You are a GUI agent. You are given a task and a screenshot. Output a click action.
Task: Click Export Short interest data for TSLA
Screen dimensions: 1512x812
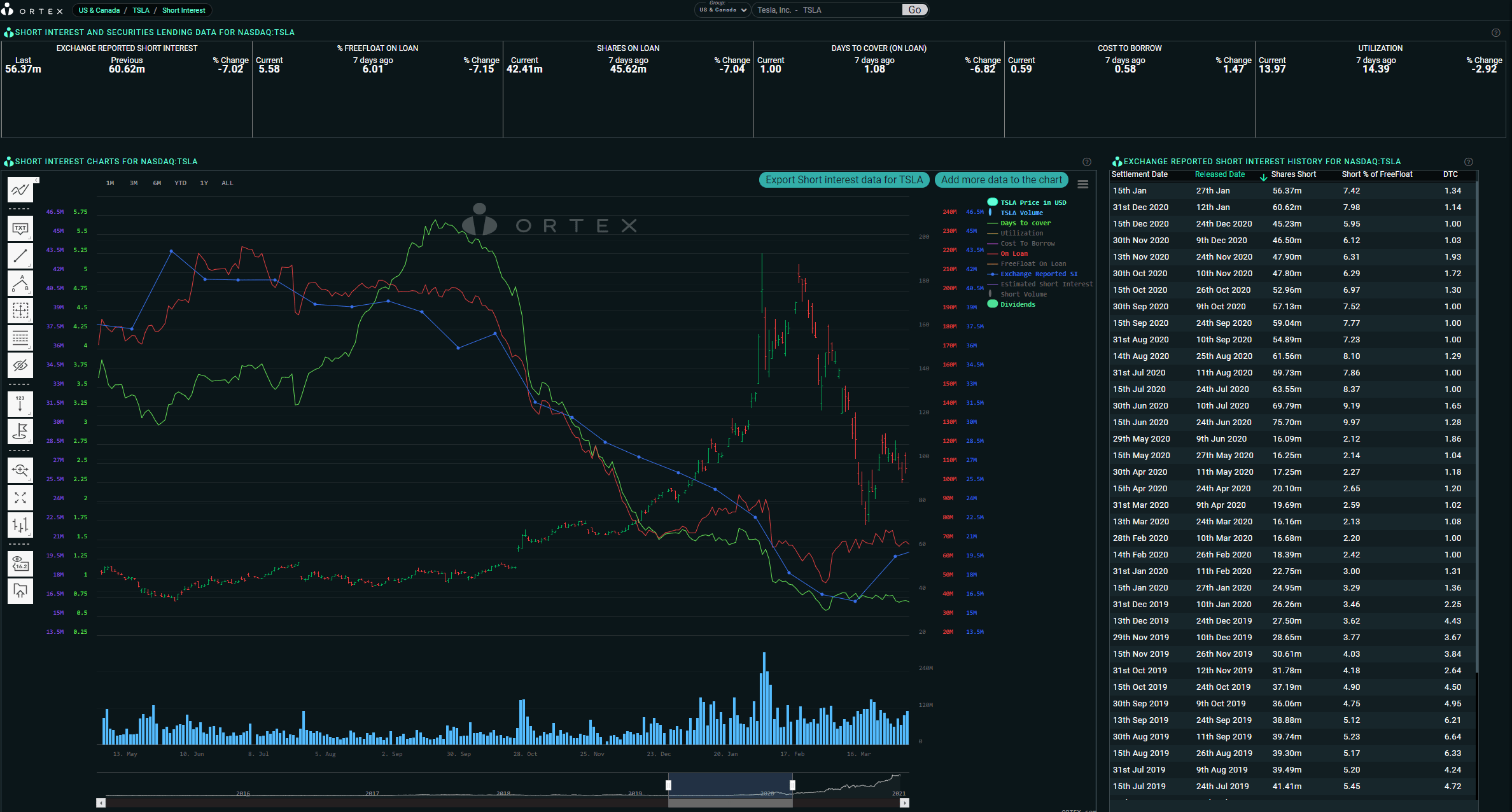click(844, 180)
